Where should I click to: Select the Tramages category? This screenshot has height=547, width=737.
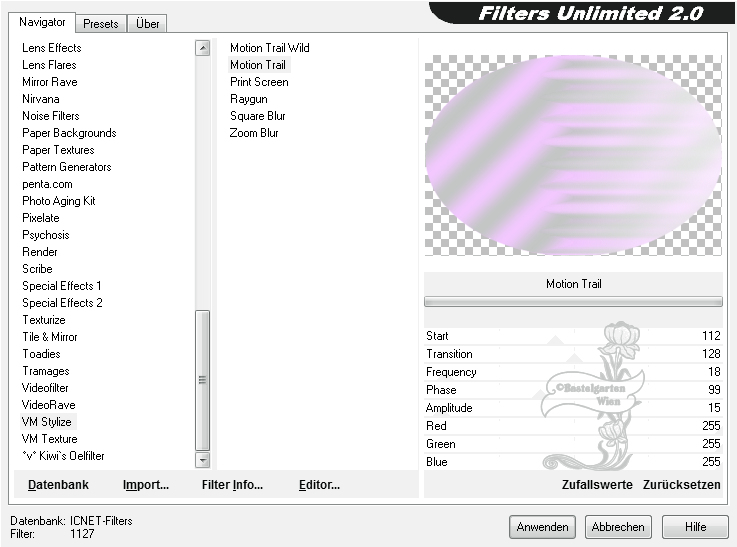[x=46, y=371]
